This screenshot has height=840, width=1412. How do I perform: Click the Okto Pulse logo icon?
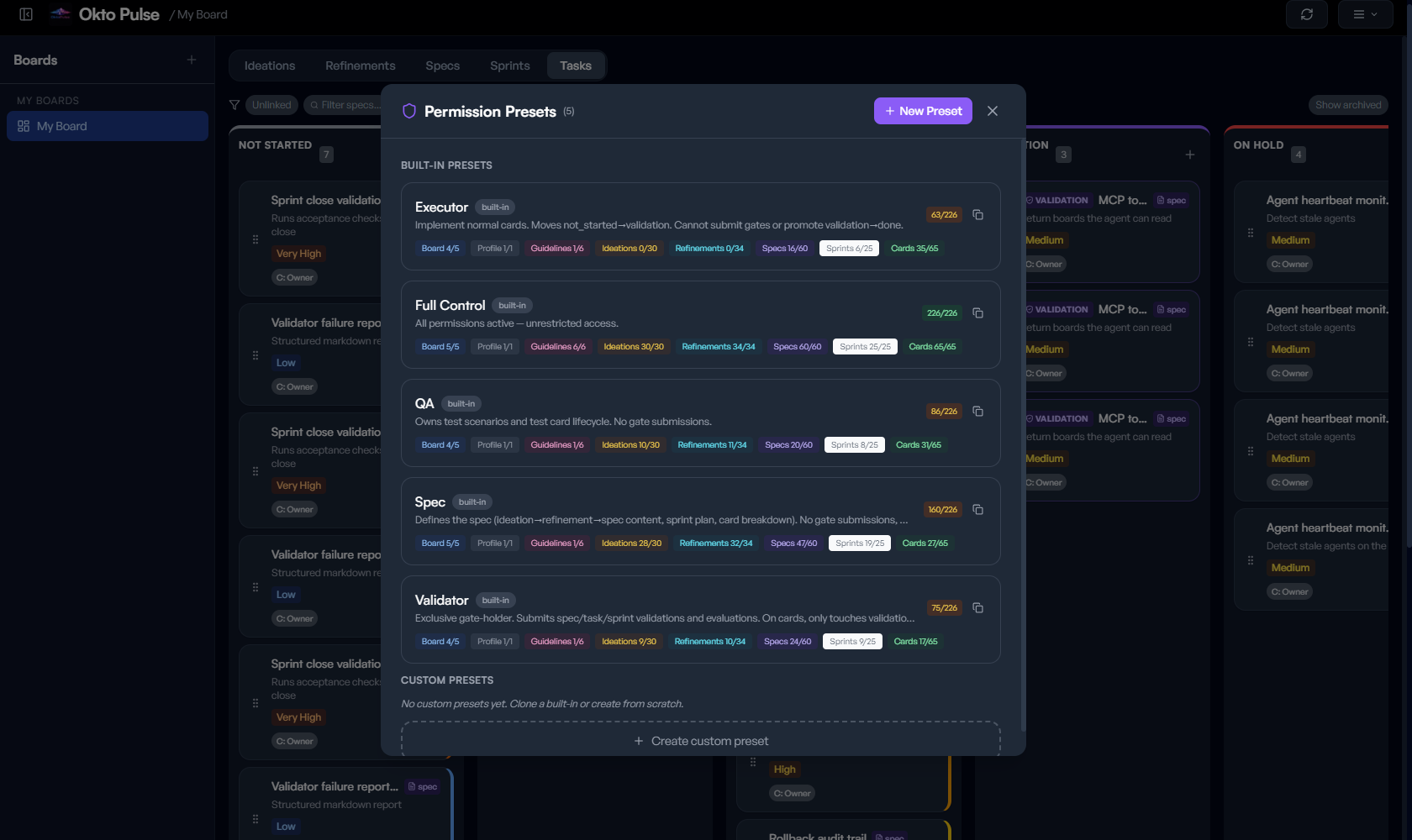pyautogui.click(x=60, y=13)
